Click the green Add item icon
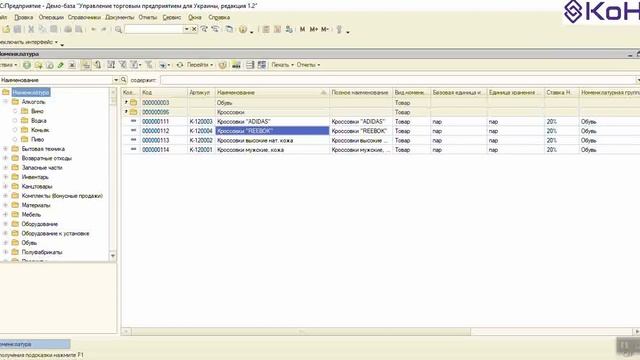This screenshot has width=640, height=360. coord(27,65)
